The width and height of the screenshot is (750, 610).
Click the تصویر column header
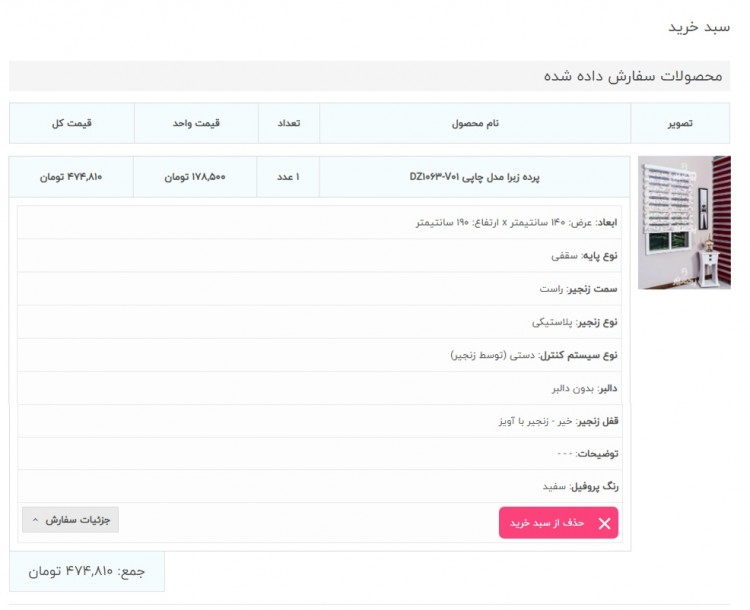[680, 123]
